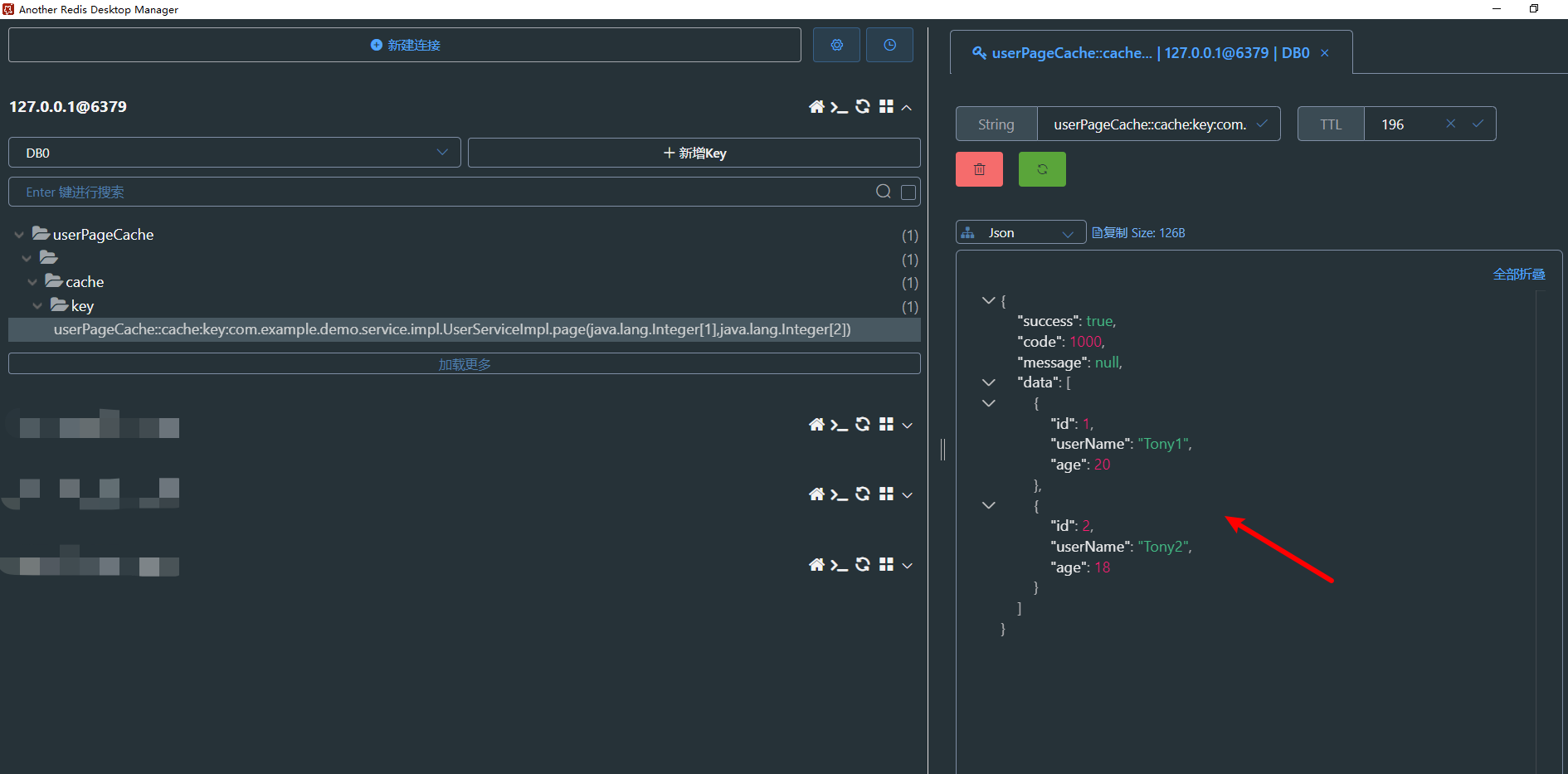This screenshot has width=1568, height=774.
Task: Open console for fourth connection
Action: (840, 564)
